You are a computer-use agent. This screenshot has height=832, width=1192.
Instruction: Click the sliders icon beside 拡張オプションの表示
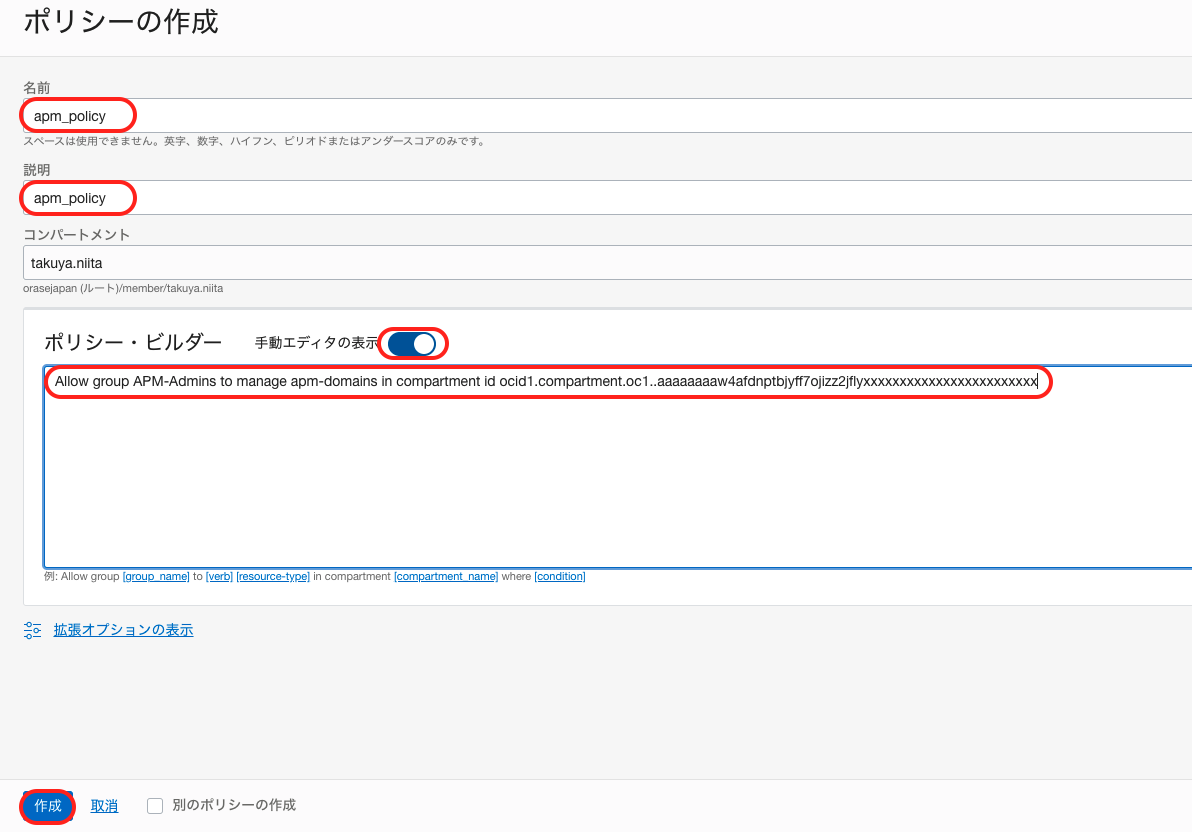(33, 630)
